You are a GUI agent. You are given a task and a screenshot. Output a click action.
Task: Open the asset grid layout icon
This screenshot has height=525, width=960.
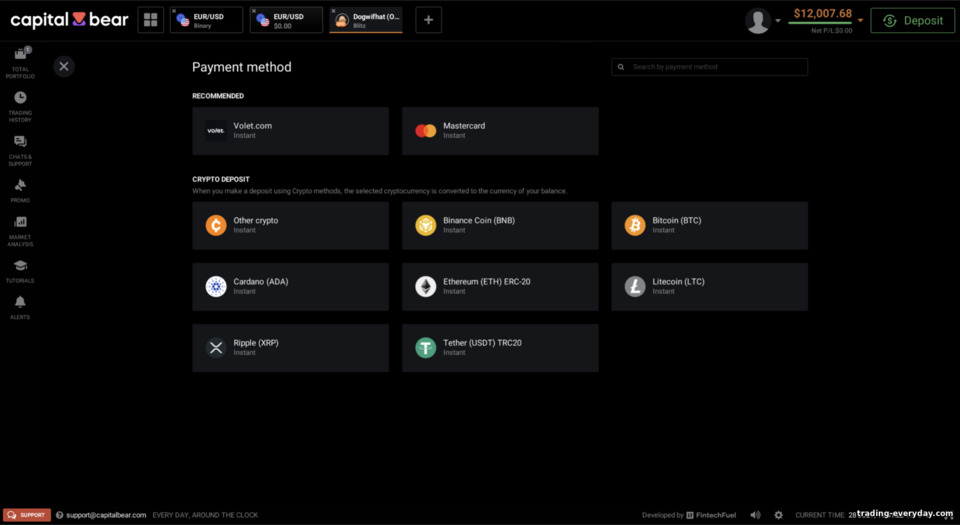click(151, 20)
